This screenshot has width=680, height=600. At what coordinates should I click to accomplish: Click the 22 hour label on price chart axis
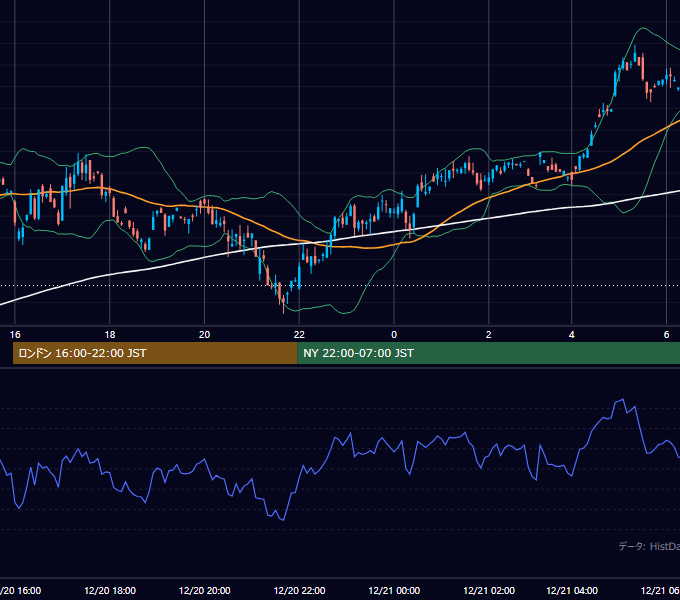(x=299, y=335)
